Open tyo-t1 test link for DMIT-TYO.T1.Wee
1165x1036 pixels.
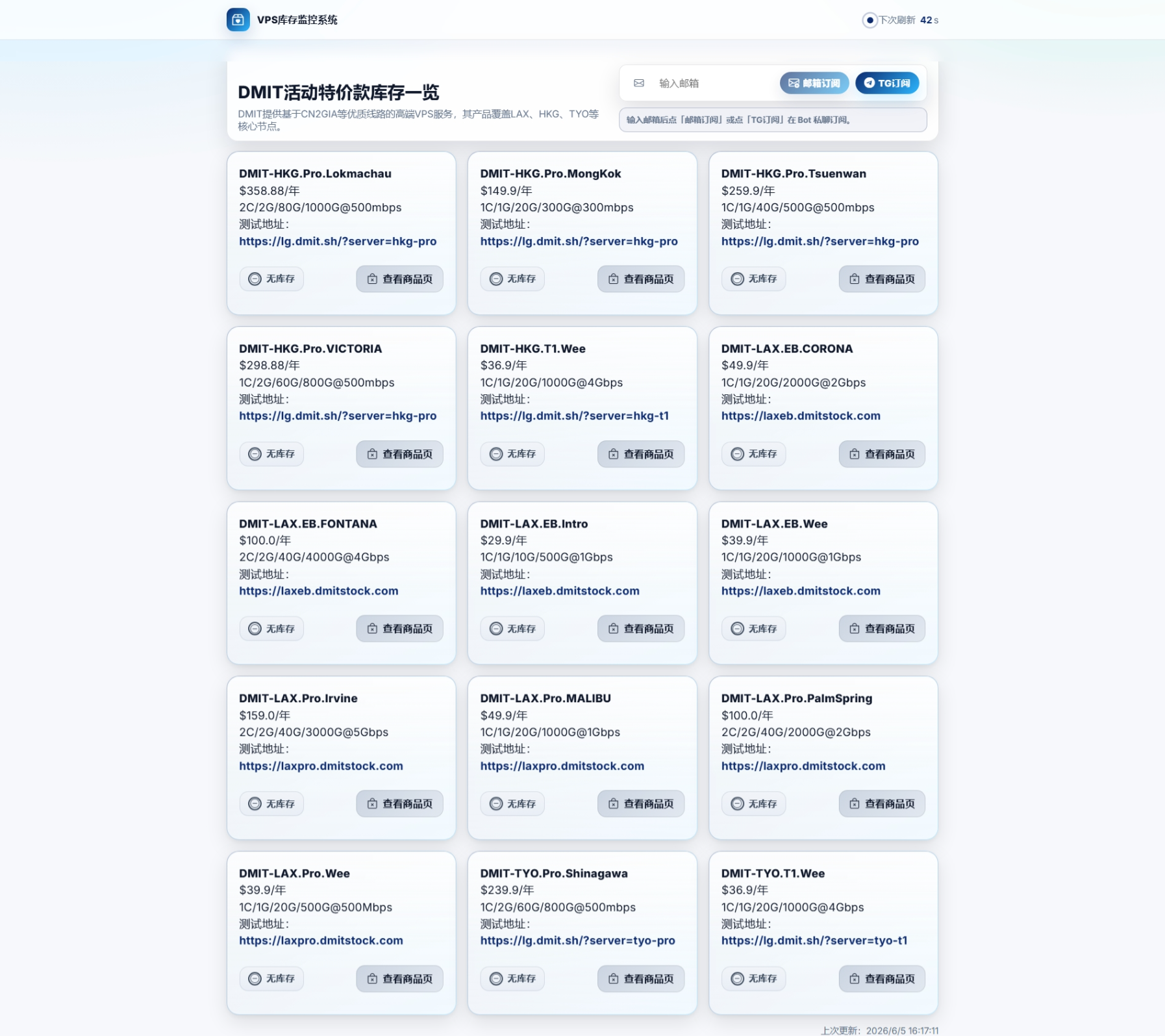click(x=814, y=941)
